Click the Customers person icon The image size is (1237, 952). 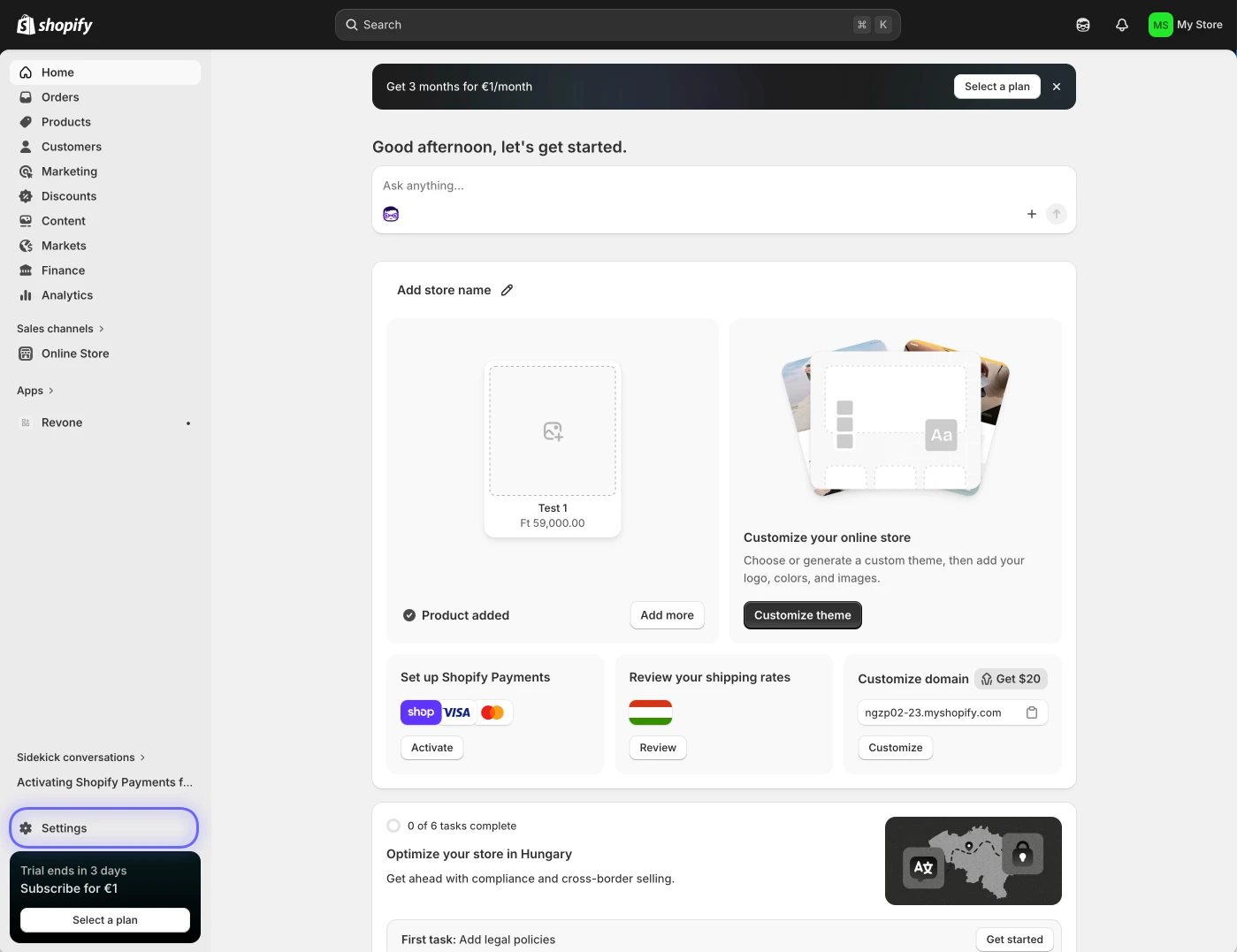tap(26, 147)
